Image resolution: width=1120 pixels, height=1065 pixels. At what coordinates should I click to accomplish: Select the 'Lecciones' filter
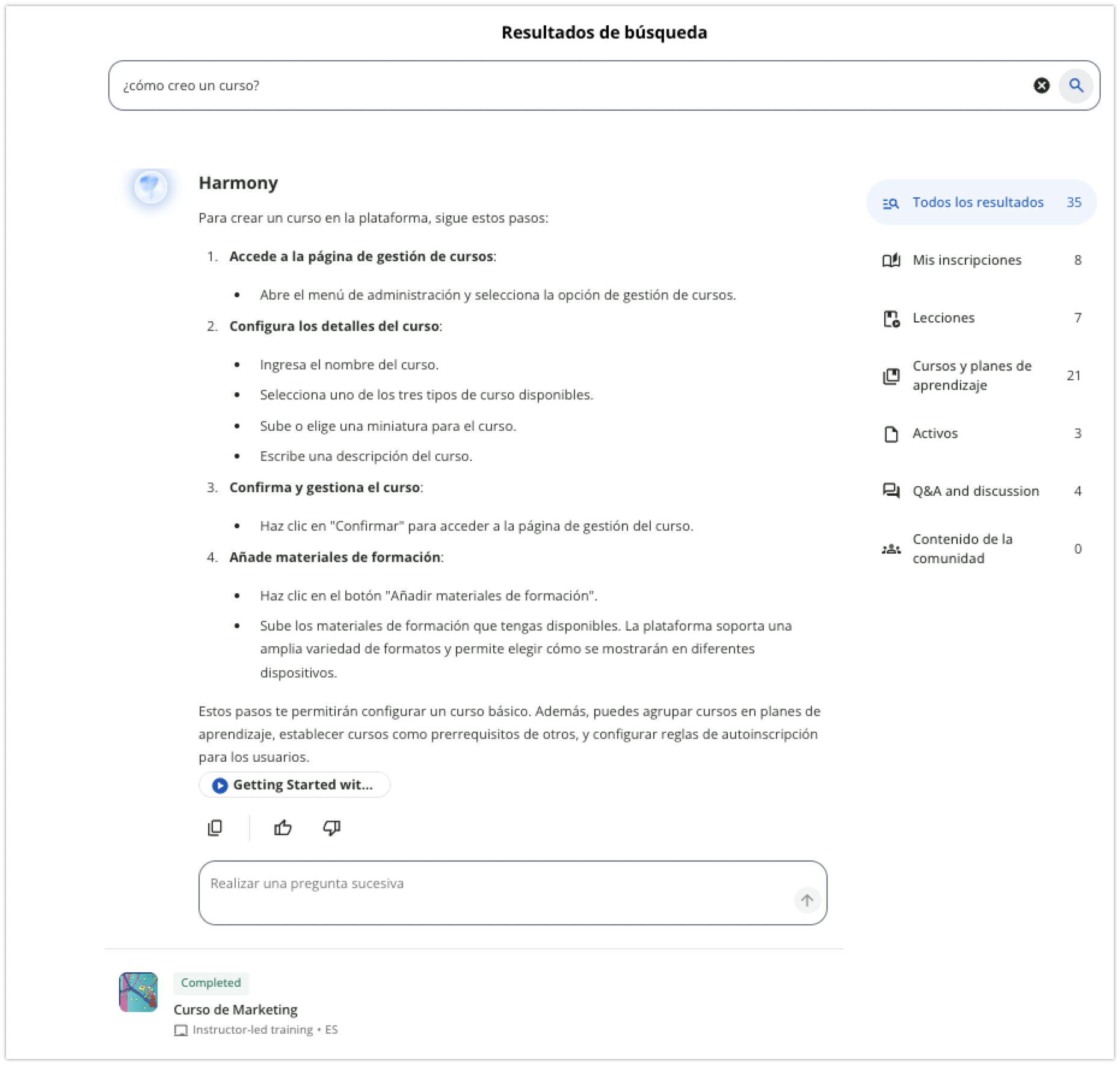(981, 318)
